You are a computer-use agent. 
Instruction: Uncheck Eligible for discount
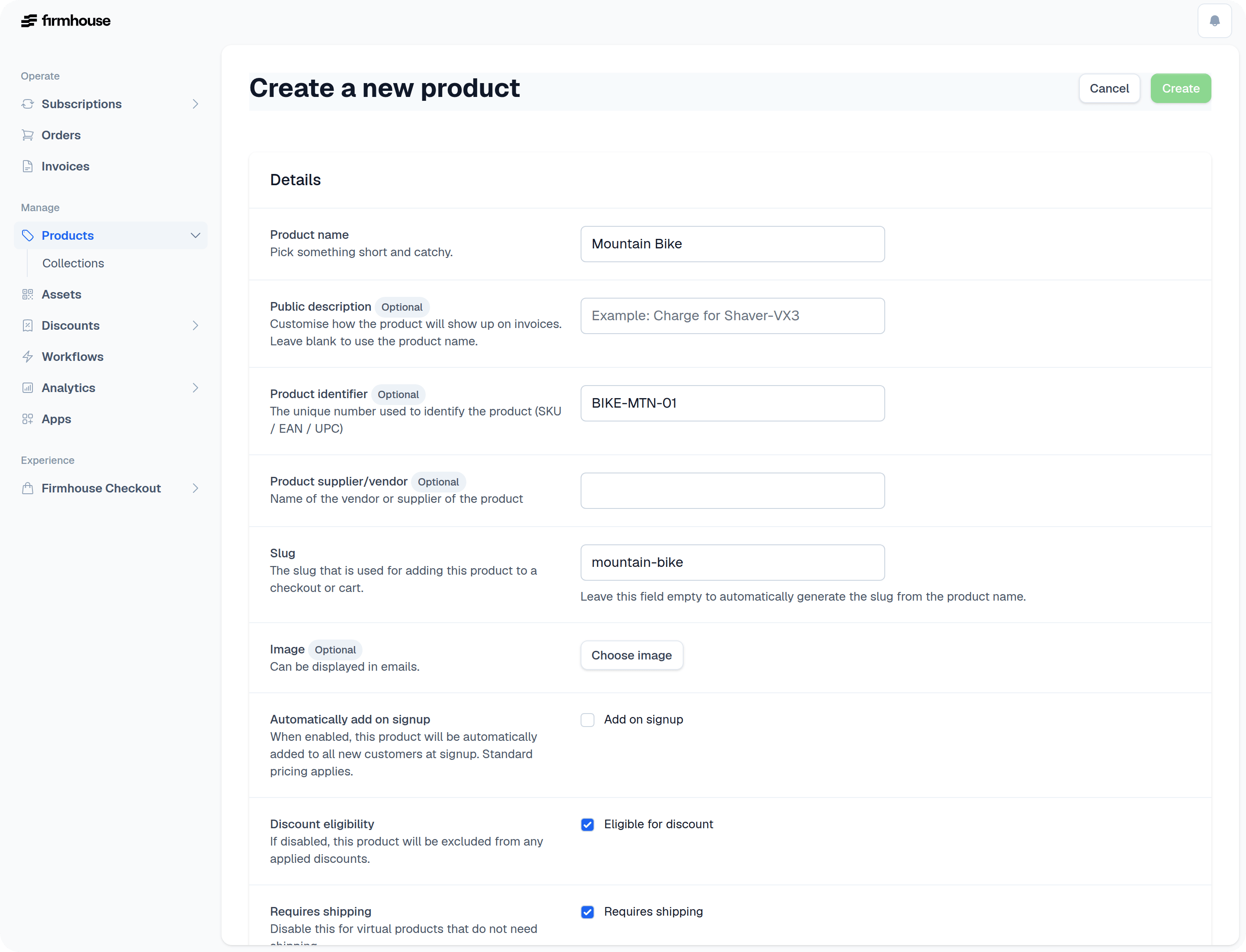coord(587,824)
